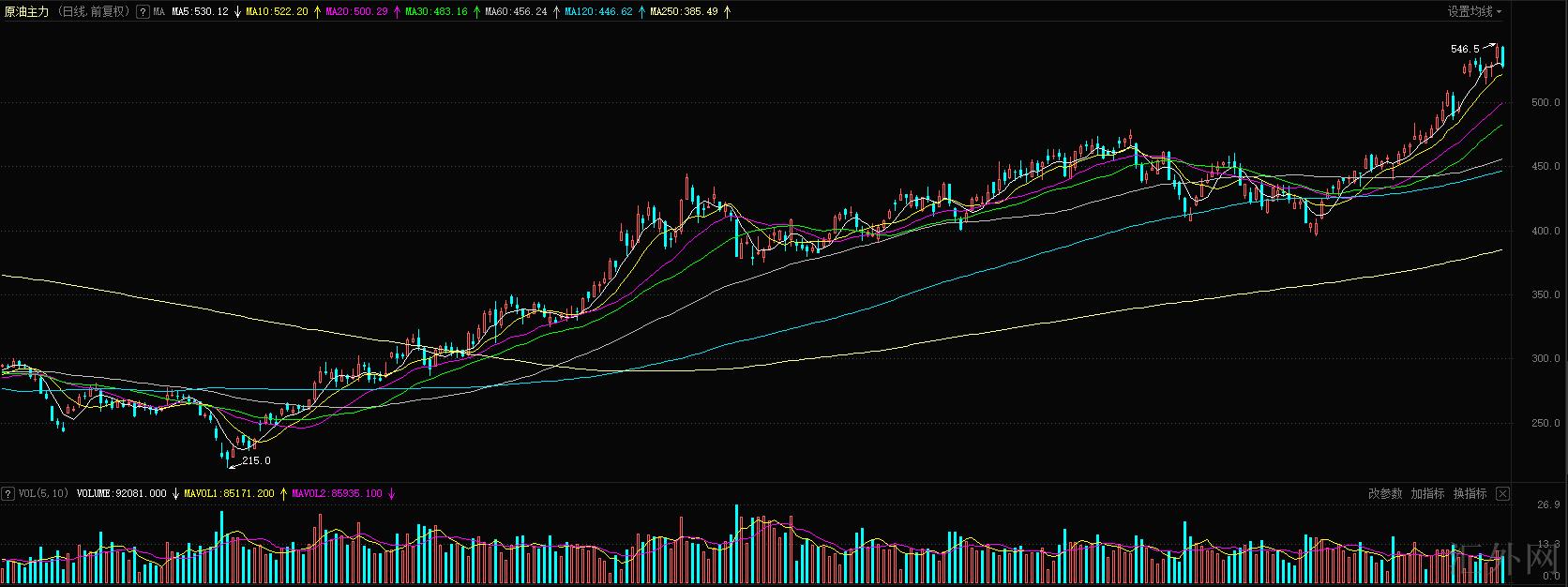Click the yellow MA10 up arrow icon
The width and height of the screenshot is (1568, 587).
coord(317,12)
